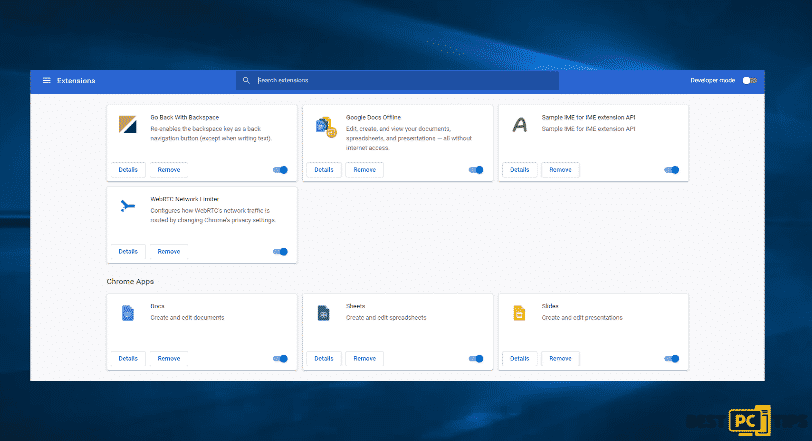Click the Extensions page title
Screen dimensions: 812x441
coord(76,81)
